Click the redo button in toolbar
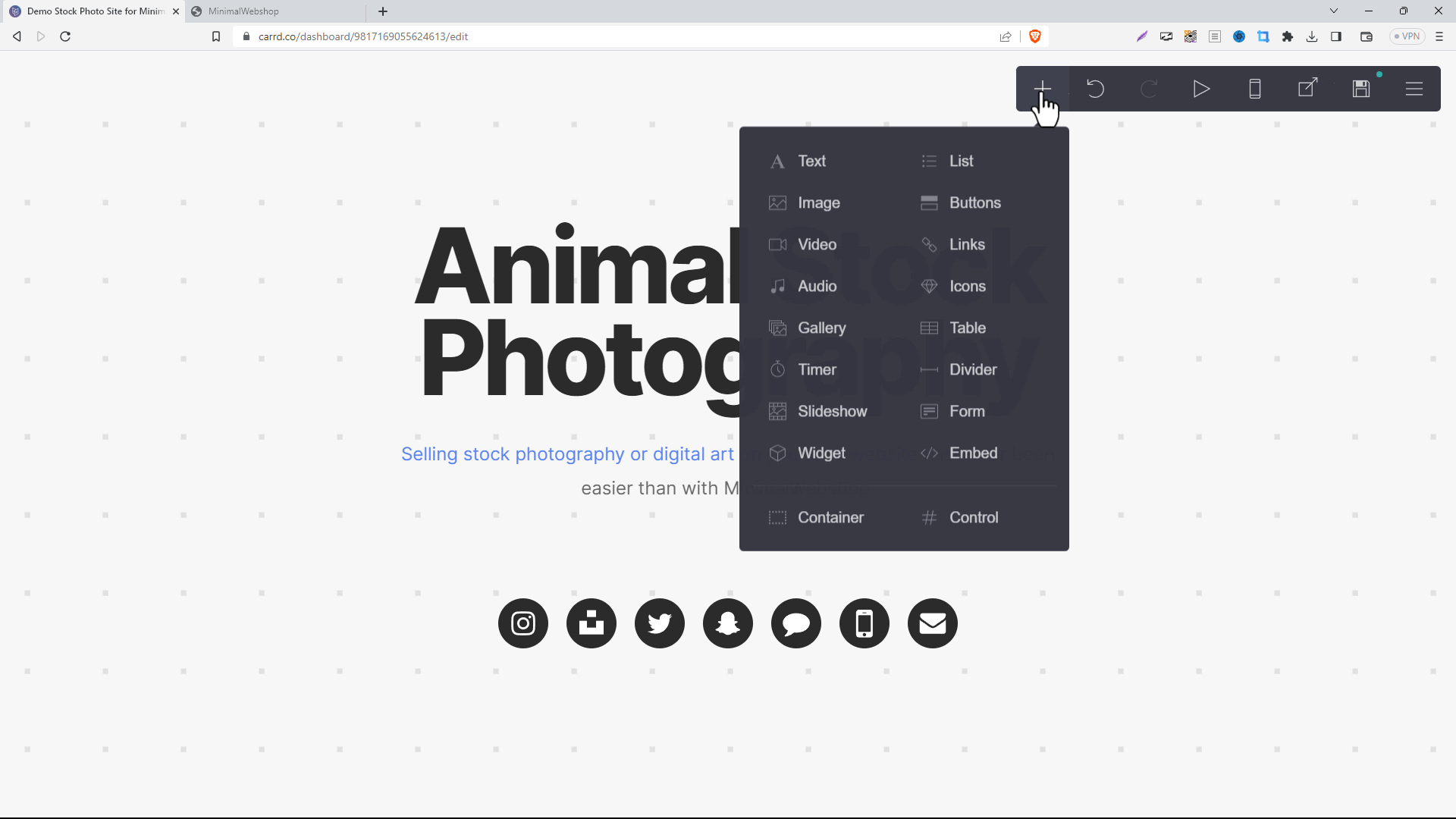Image resolution: width=1456 pixels, height=819 pixels. click(1148, 88)
